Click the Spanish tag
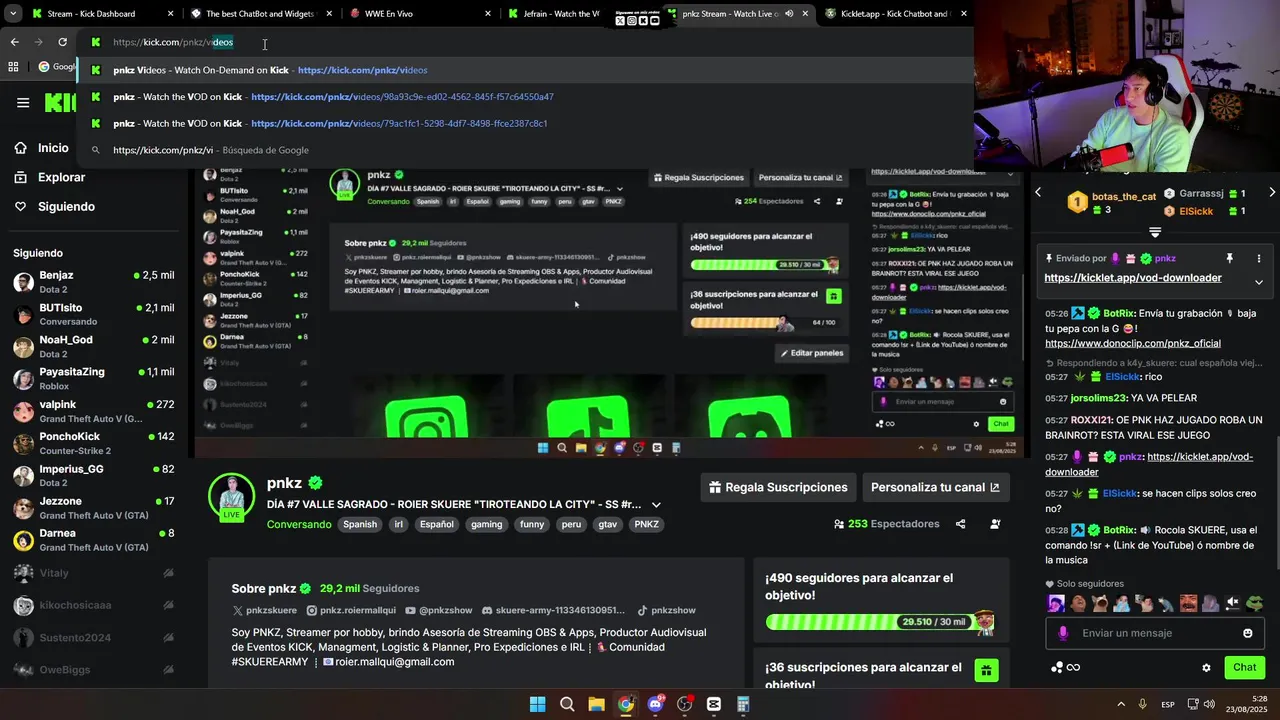Viewport: 1280px width, 720px height. click(360, 524)
